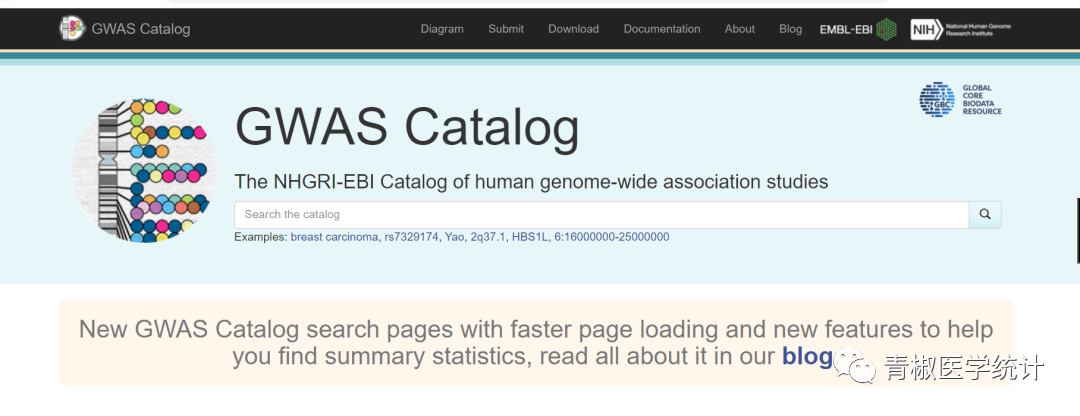Go to the Download page

(x=573, y=29)
